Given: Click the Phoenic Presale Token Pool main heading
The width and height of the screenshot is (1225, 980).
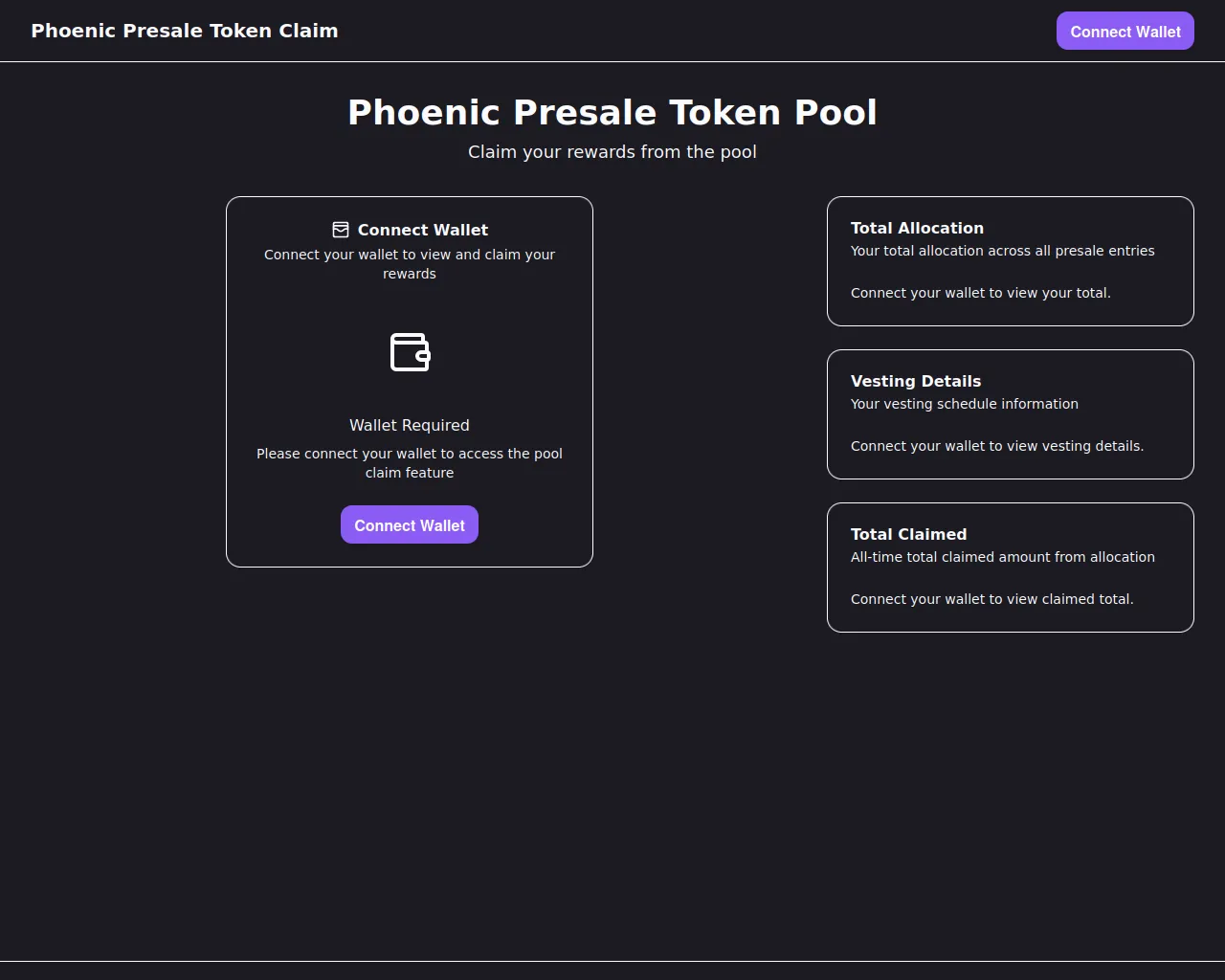Looking at the screenshot, I should coord(612,112).
